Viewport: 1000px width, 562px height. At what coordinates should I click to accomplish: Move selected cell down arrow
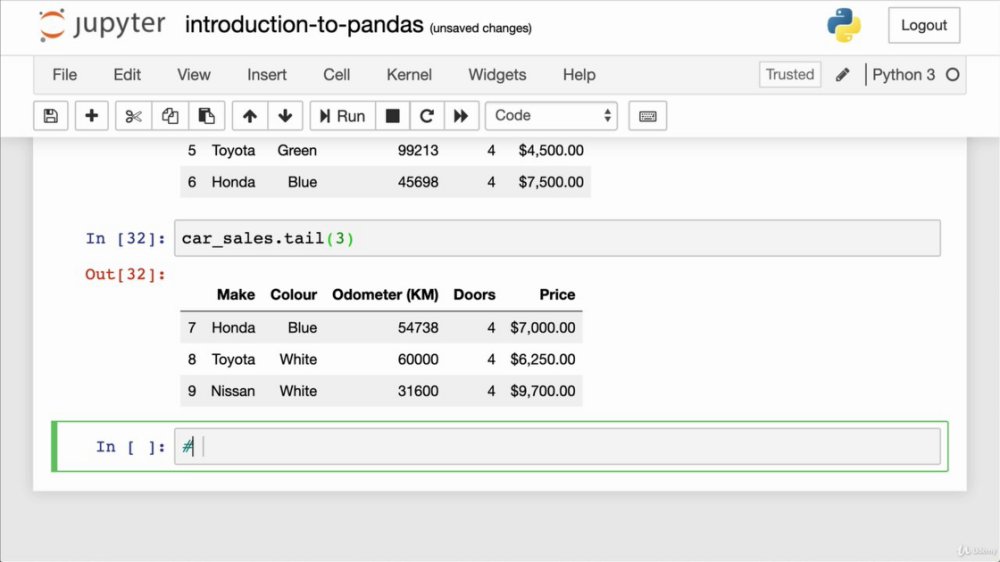click(285, 115)
